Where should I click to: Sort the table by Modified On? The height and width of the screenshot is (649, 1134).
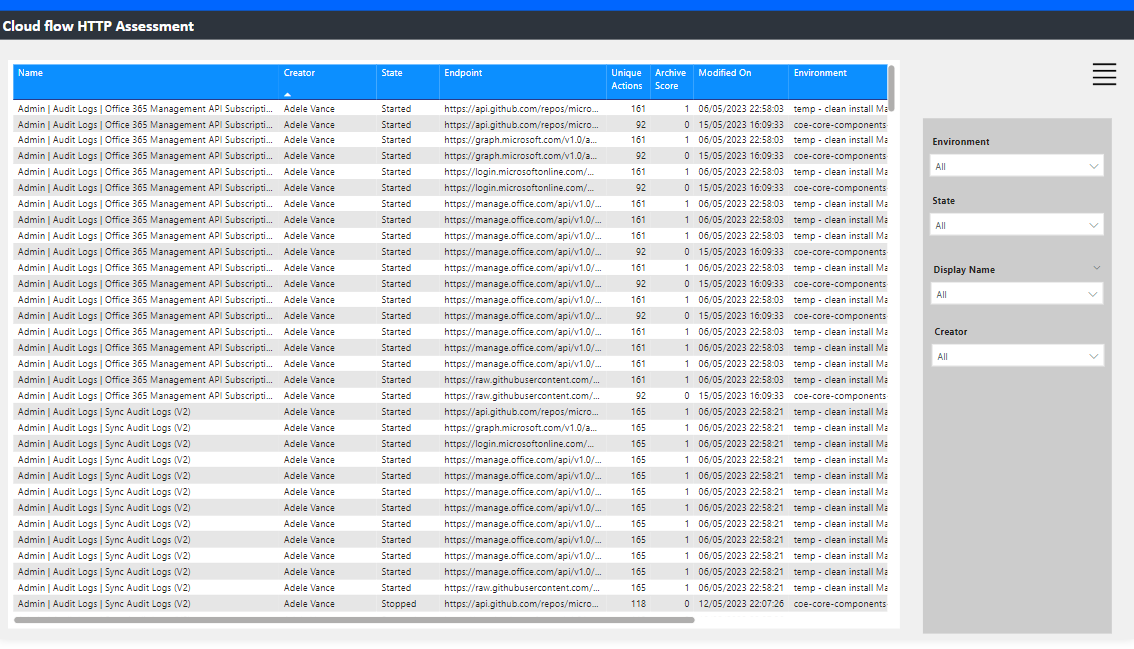[x=723, y=72]
